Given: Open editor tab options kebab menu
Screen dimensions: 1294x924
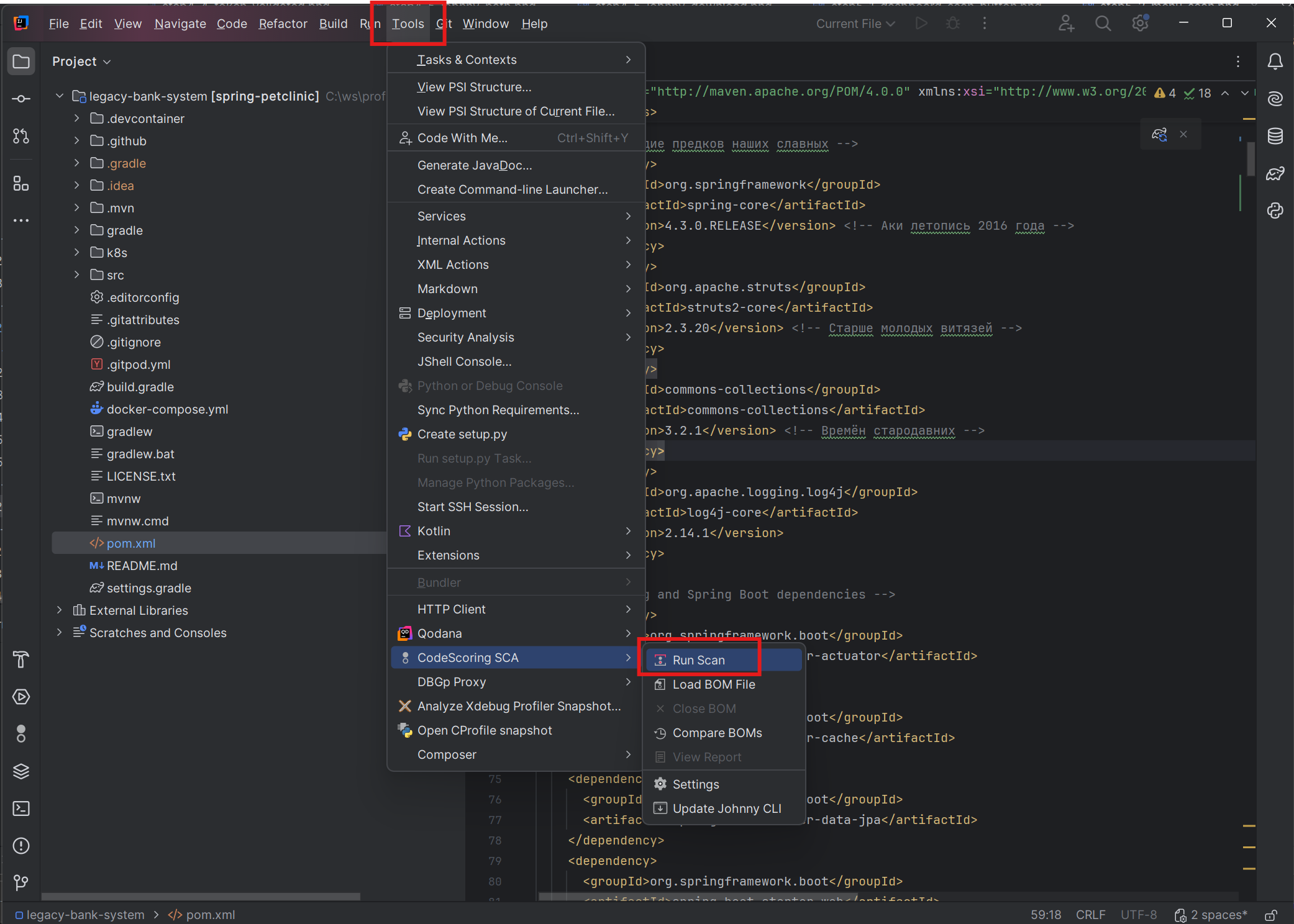Looking at the screenshot, I should point(1238,61).
